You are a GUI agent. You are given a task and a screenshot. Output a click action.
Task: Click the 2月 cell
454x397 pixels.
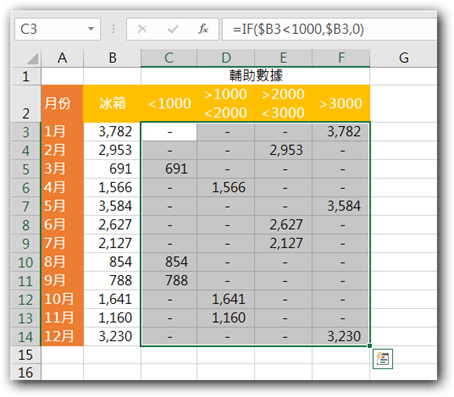pos(62,150)
